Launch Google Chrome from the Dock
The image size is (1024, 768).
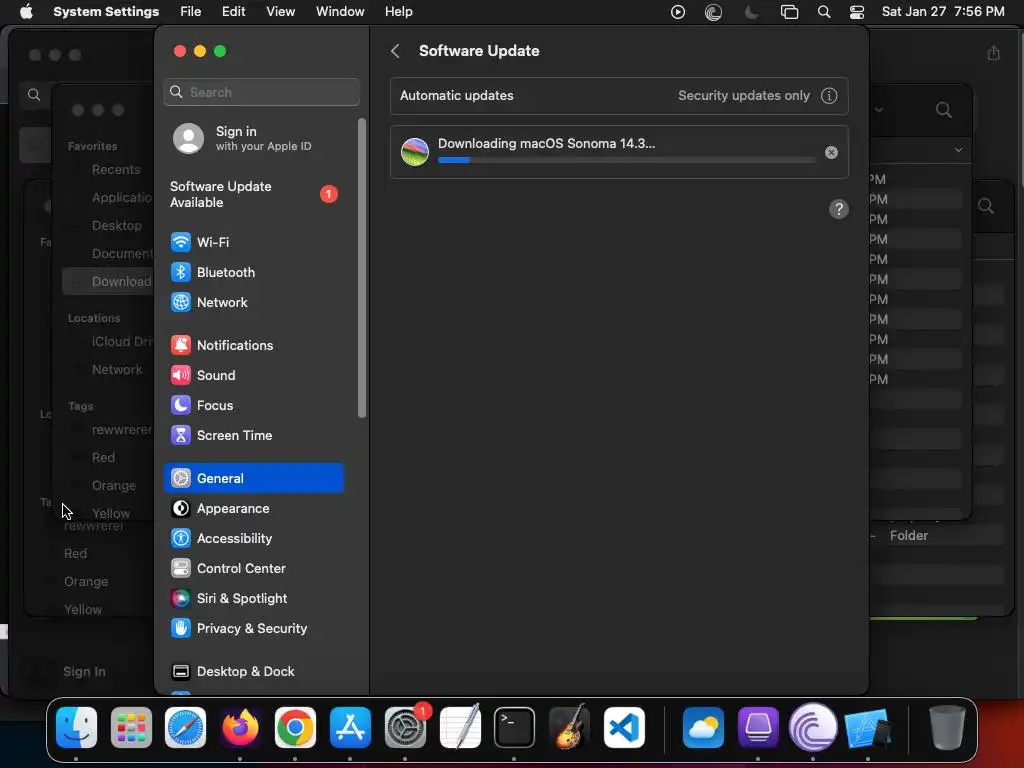295,728
